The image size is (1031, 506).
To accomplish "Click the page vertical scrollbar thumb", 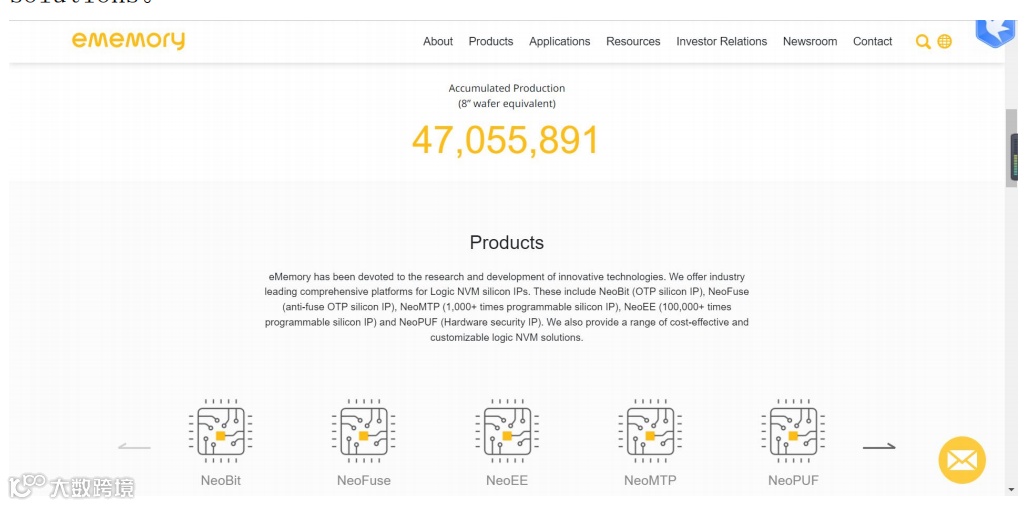I will pos(1011,148).
